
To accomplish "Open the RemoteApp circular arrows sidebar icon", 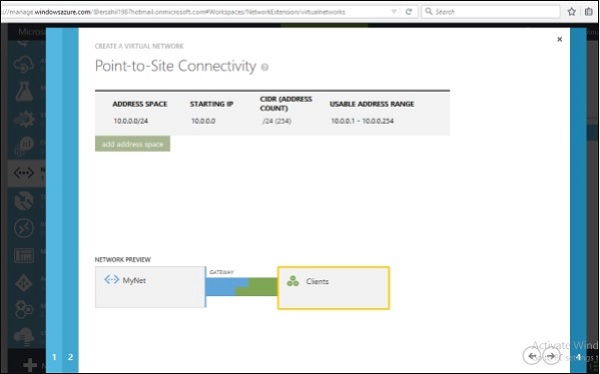I will pos(24,228).
